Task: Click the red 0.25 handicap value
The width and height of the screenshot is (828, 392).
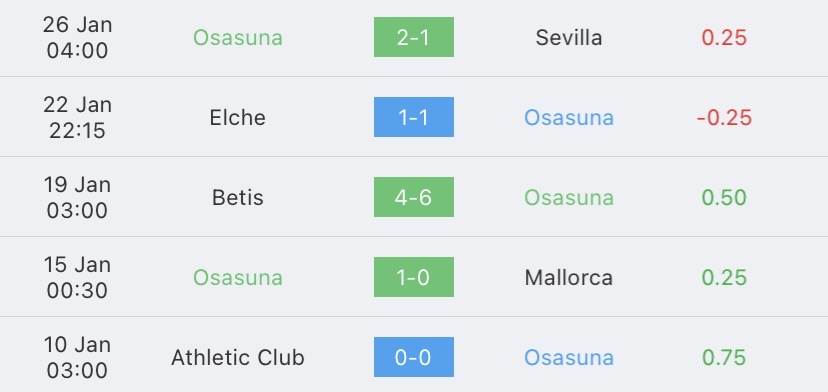Action: tap(724, 38)
